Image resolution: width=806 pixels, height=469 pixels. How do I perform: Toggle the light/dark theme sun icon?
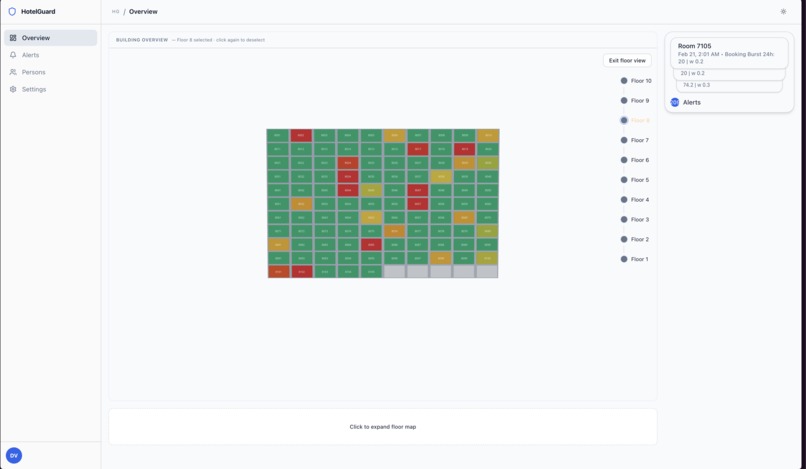click(x=783, y=11)
